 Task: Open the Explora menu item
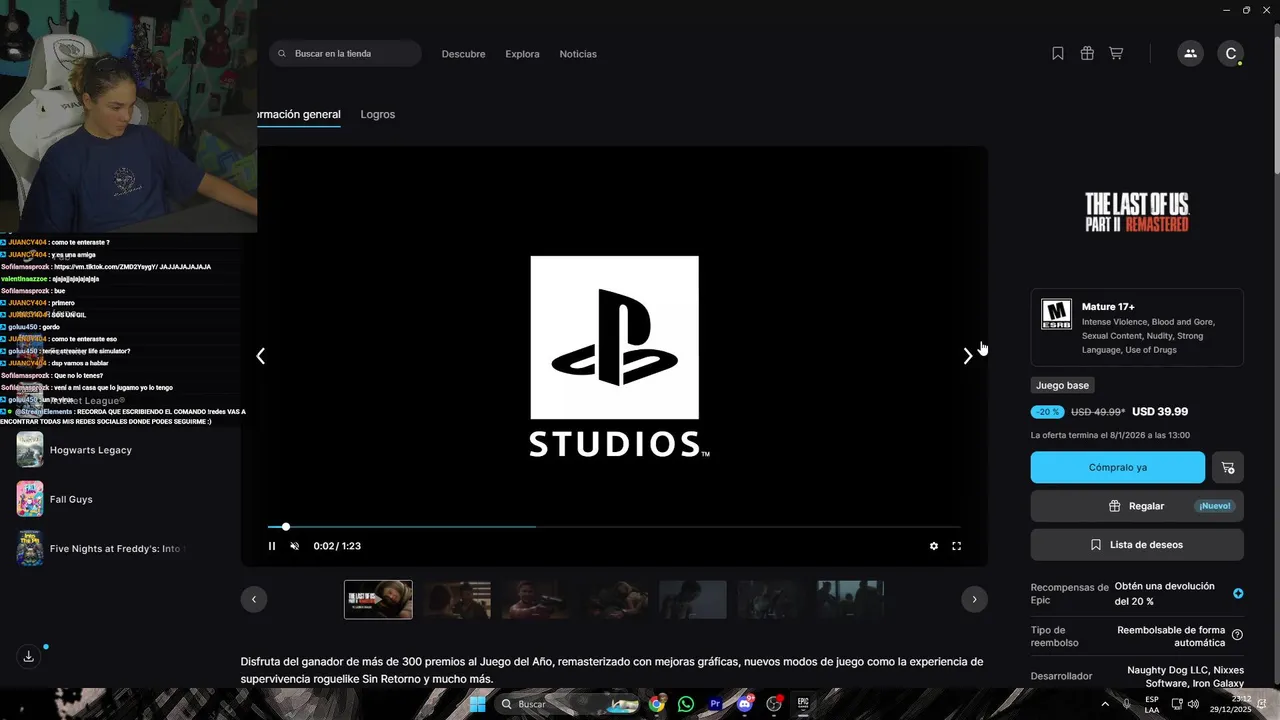tap(522, 54)
